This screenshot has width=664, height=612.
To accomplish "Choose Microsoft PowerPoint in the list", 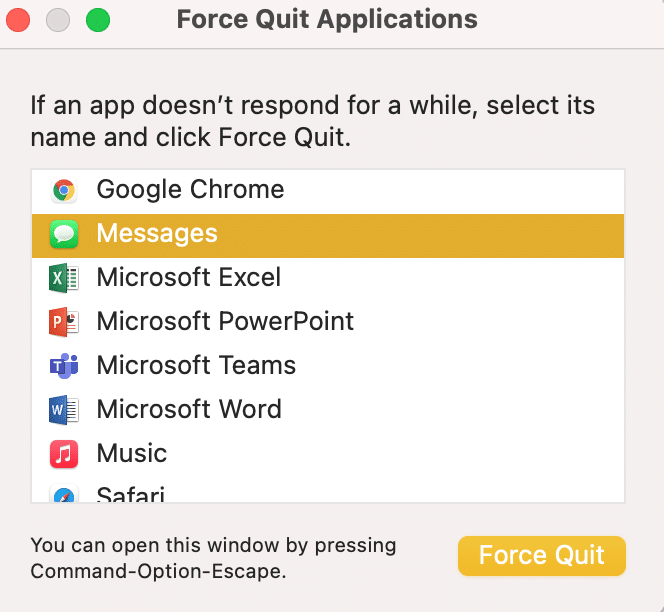I will [x=225, y=322].
